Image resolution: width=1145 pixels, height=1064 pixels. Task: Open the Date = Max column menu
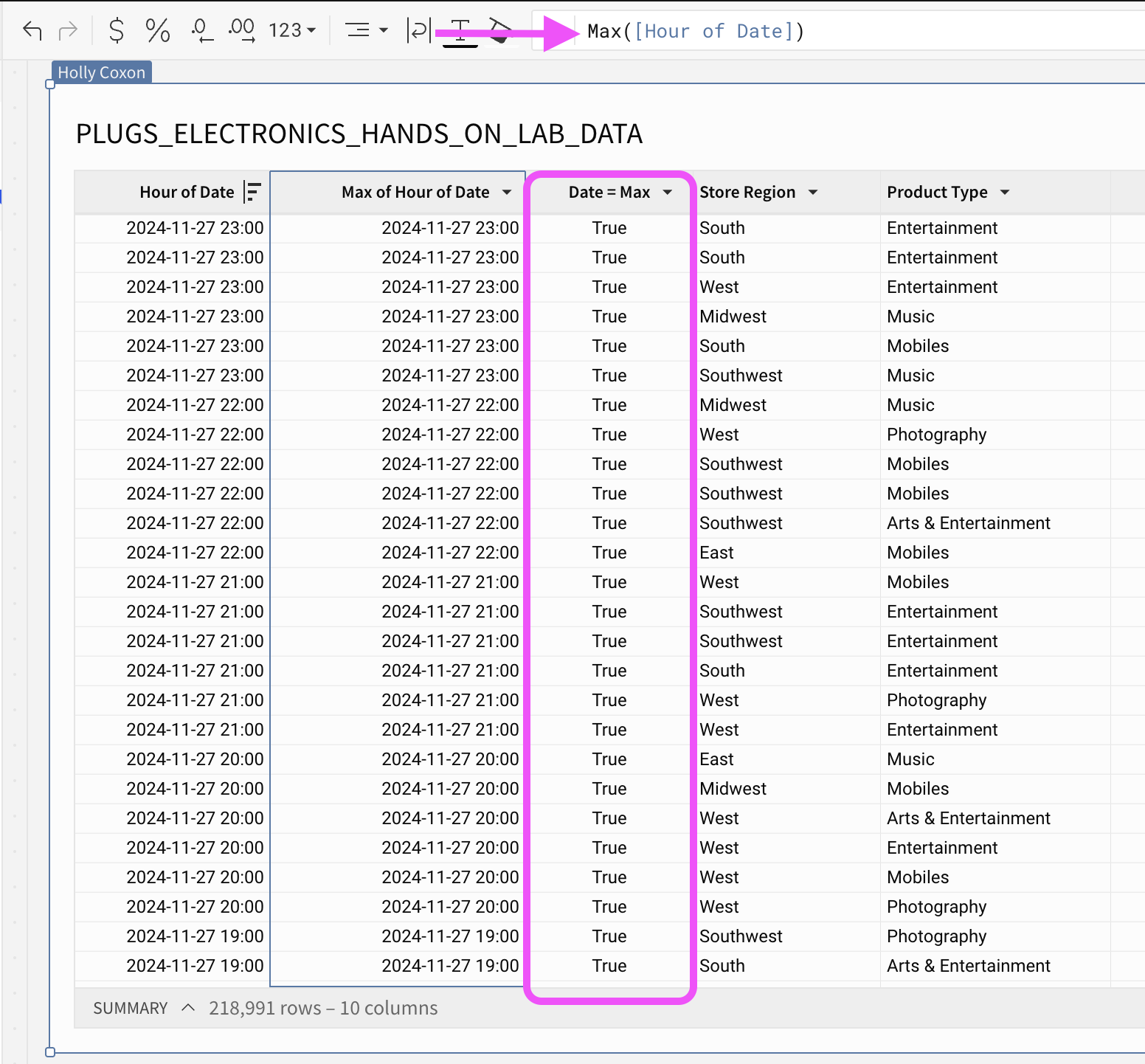click(668, 193)
